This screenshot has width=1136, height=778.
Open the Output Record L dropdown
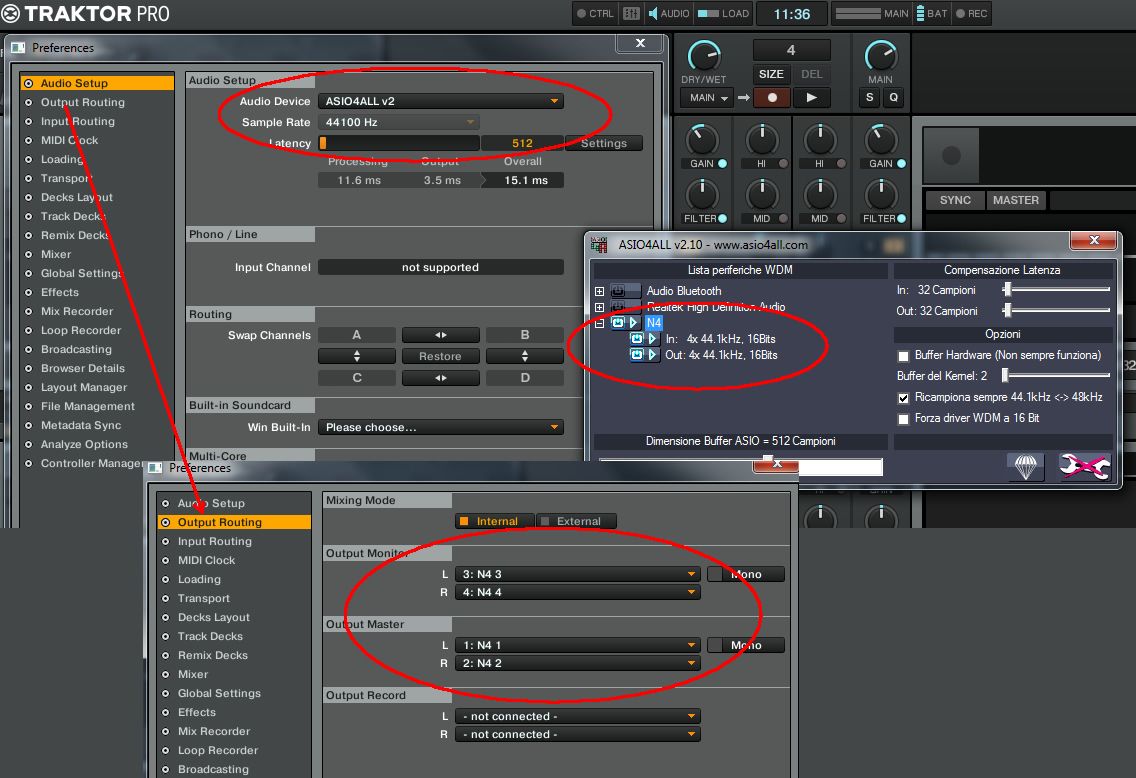click(577, 716)
